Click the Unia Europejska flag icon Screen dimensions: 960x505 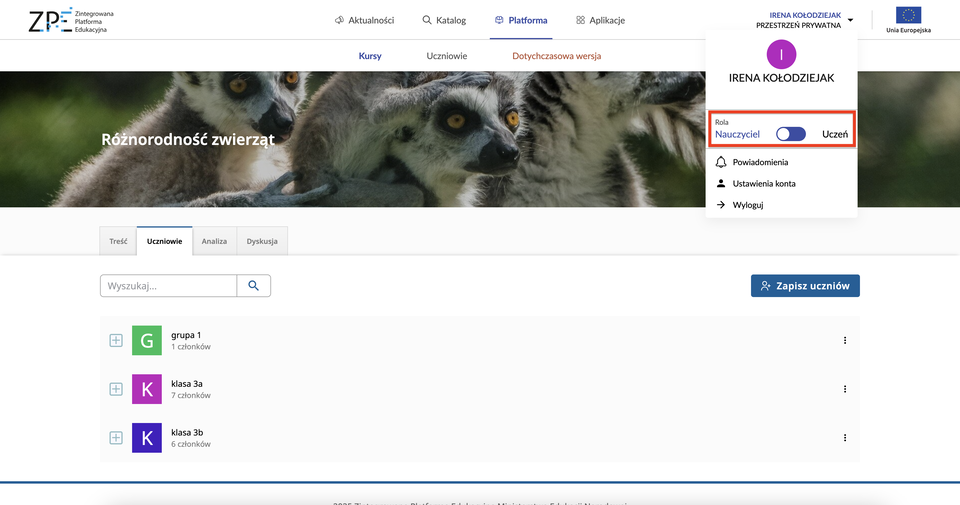click(909, 15)
